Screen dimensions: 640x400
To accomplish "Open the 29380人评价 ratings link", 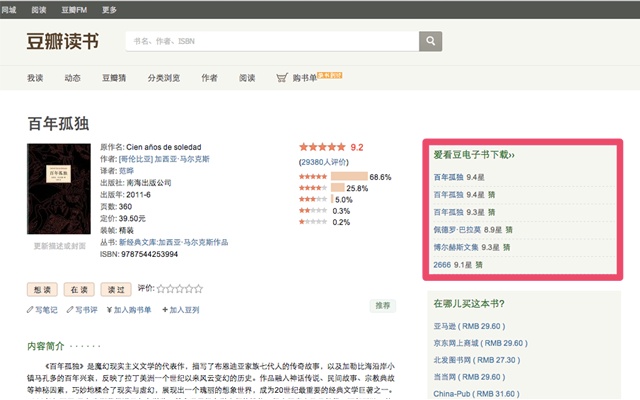I will [324, 162].
